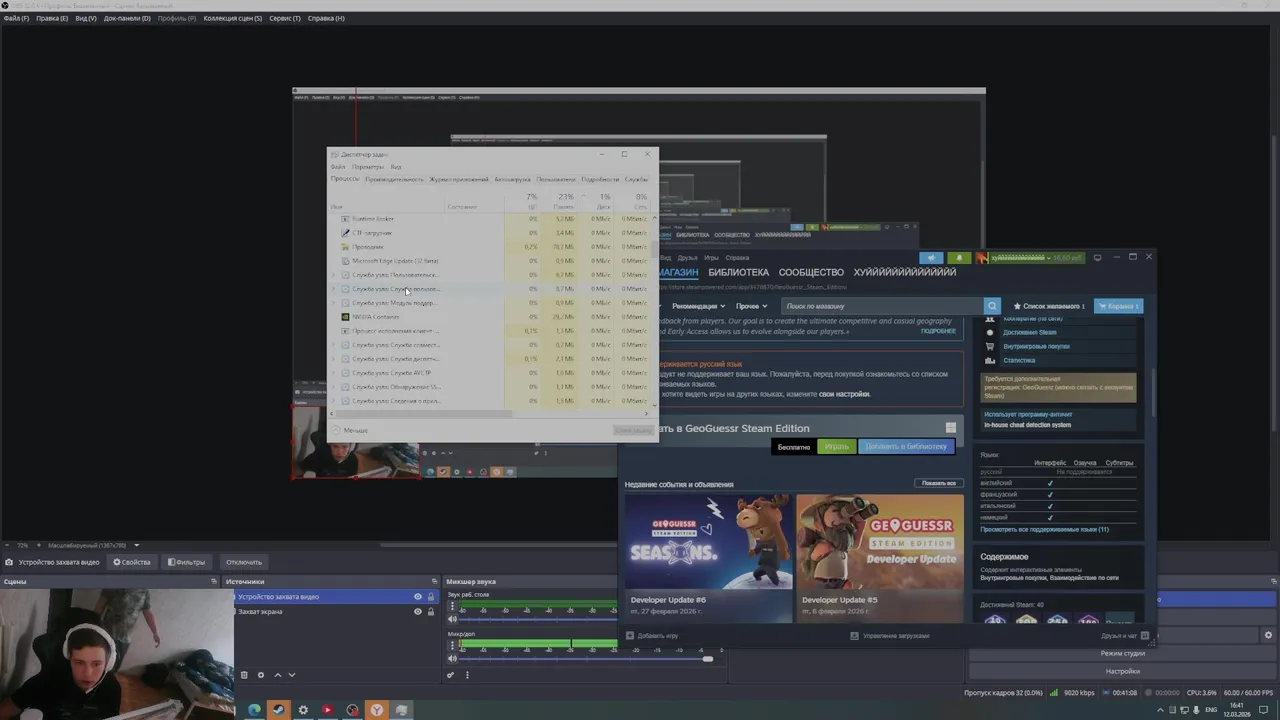Click the Режим студии button
This screenshot has width=1280, height=720.
1123,653
